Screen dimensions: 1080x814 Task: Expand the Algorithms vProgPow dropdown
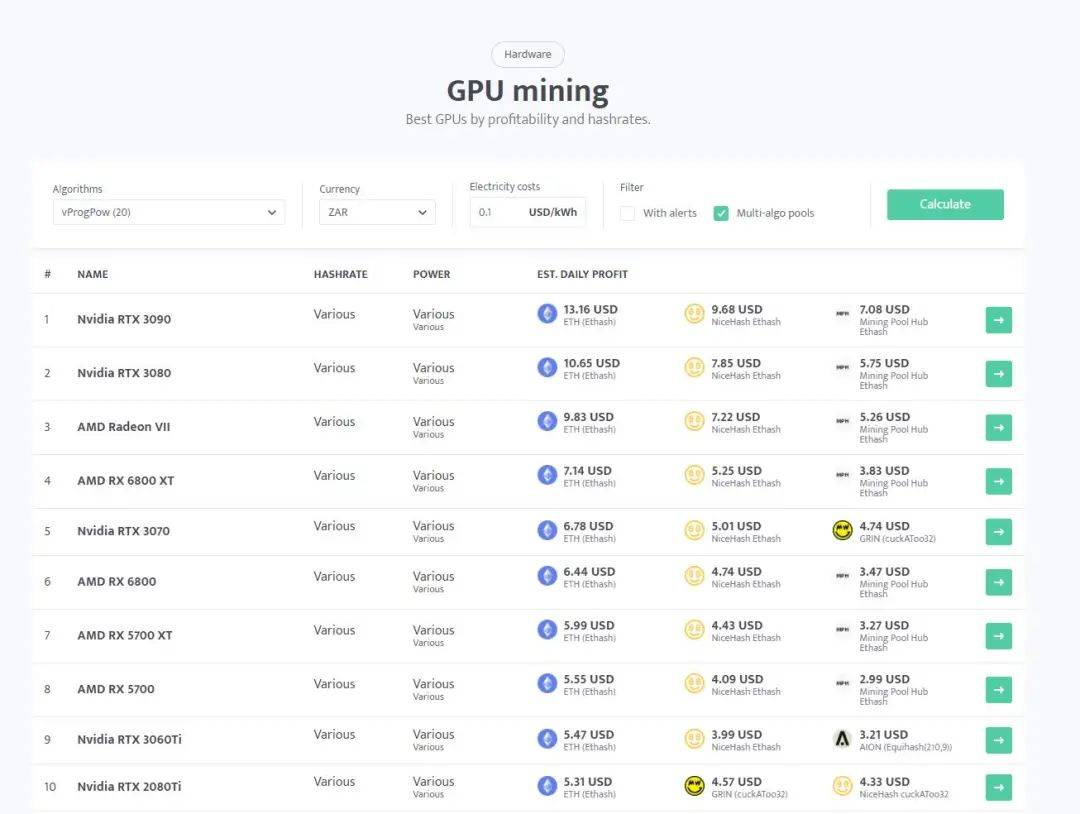(168, 212)
